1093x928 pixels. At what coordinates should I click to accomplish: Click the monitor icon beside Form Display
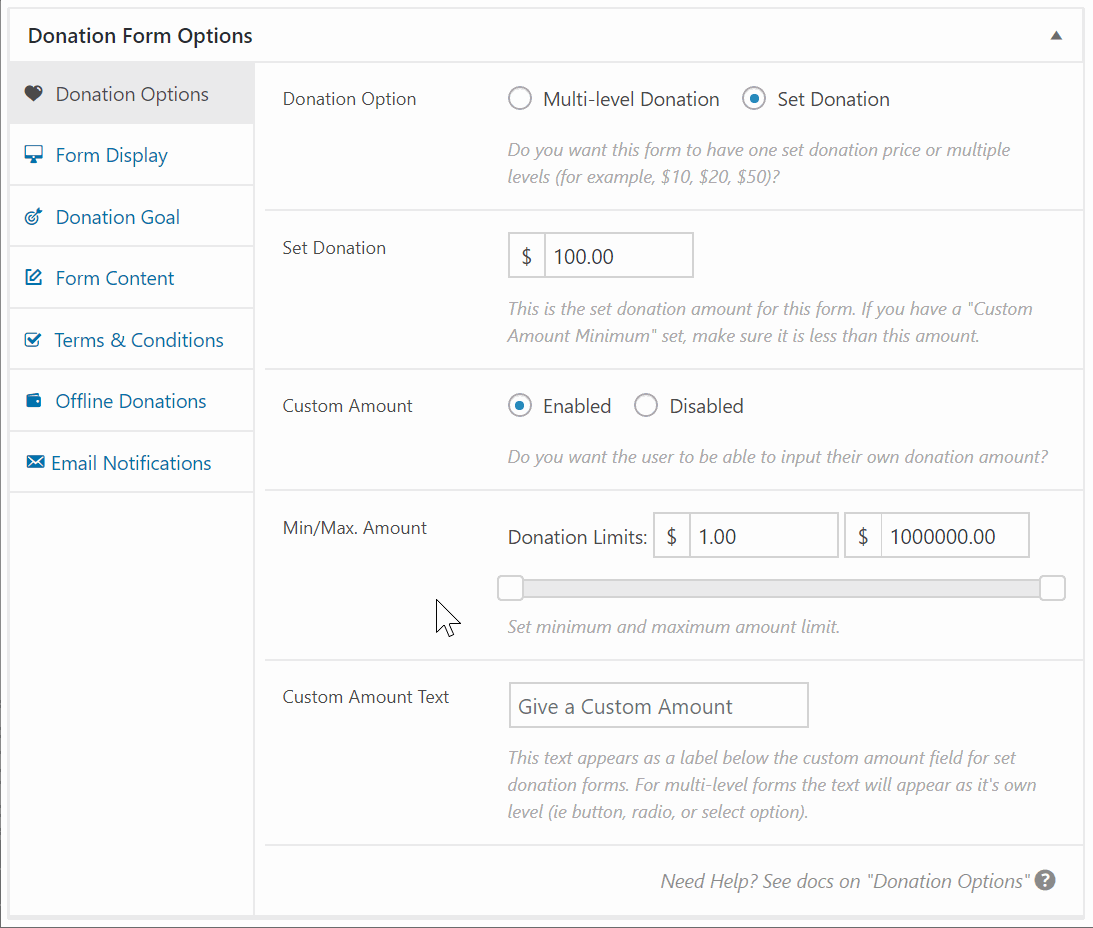coord(33,154)
